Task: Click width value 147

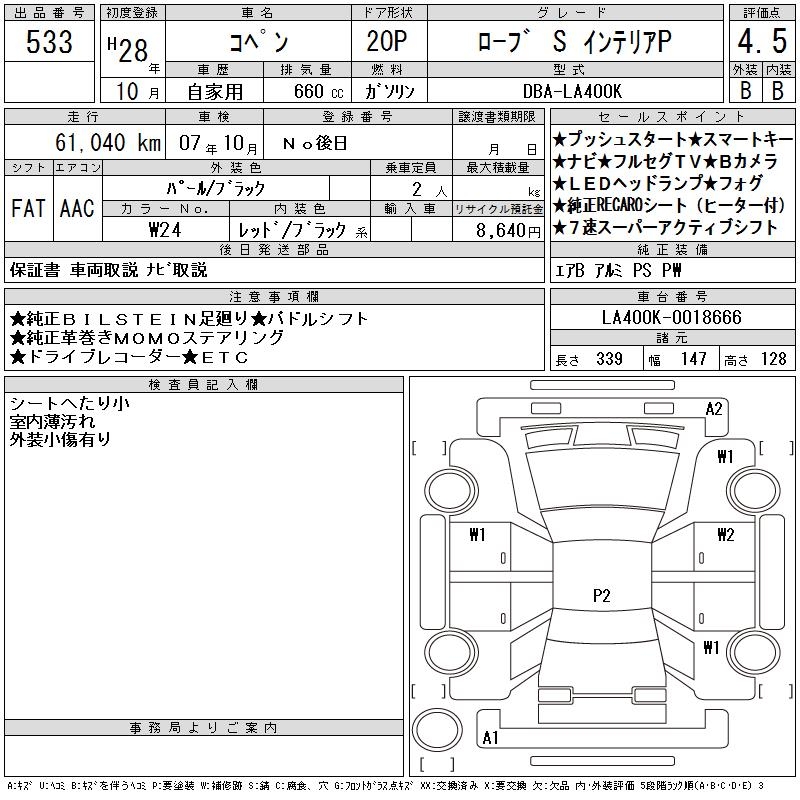Action: click(693, 359)
